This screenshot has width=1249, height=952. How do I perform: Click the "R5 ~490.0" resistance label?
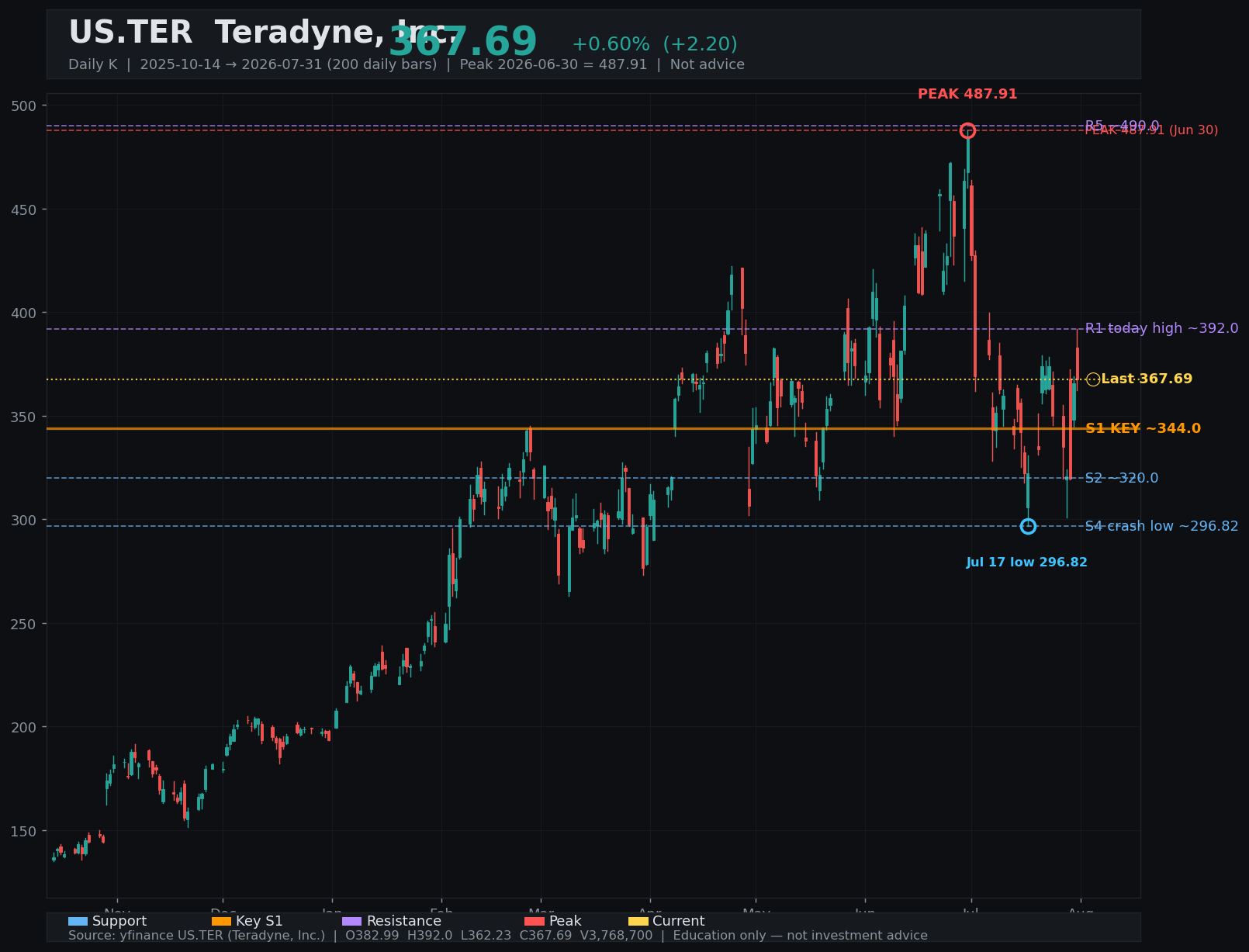[1122, 126]
